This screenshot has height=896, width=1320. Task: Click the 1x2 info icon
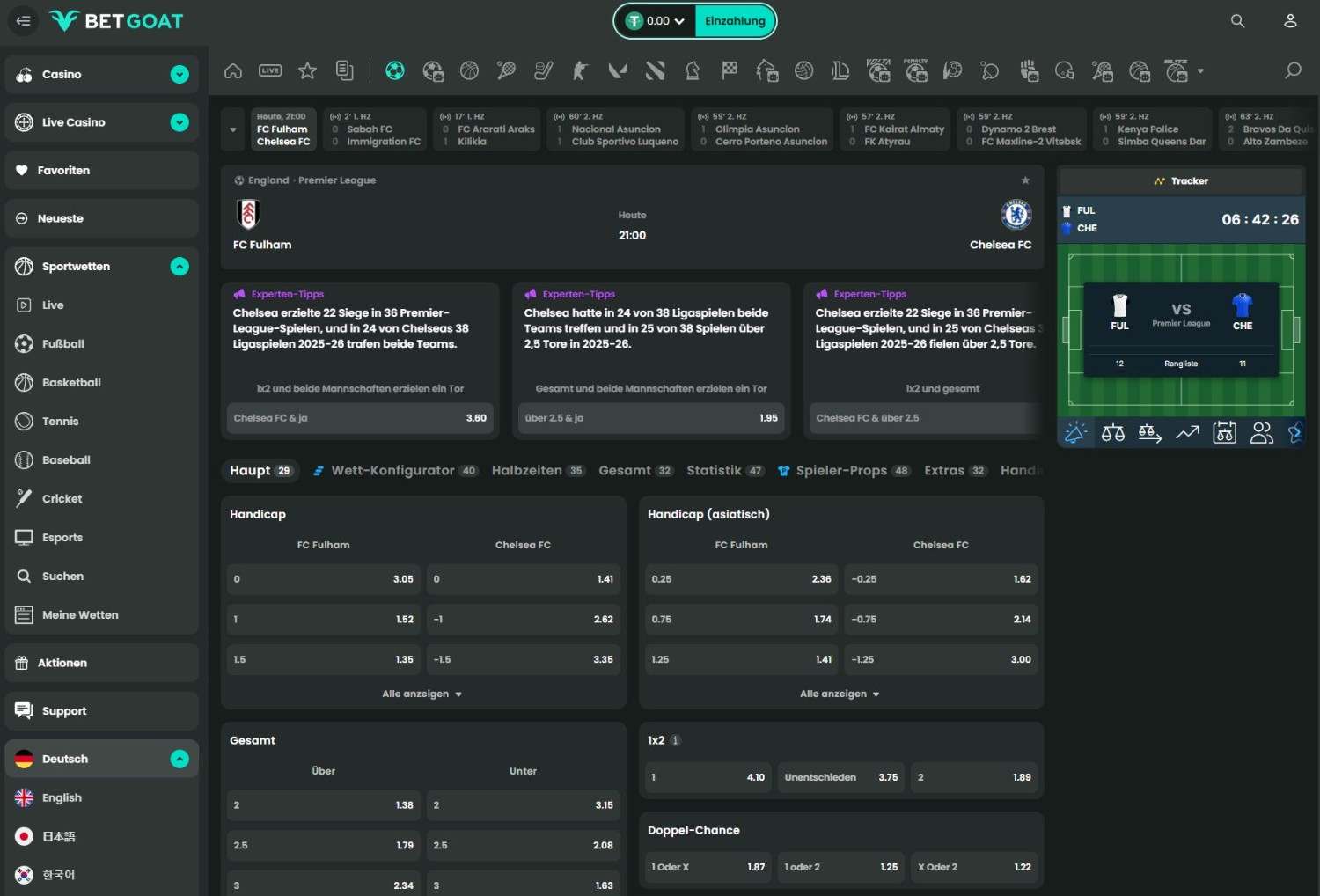click(x=675, y=740)
